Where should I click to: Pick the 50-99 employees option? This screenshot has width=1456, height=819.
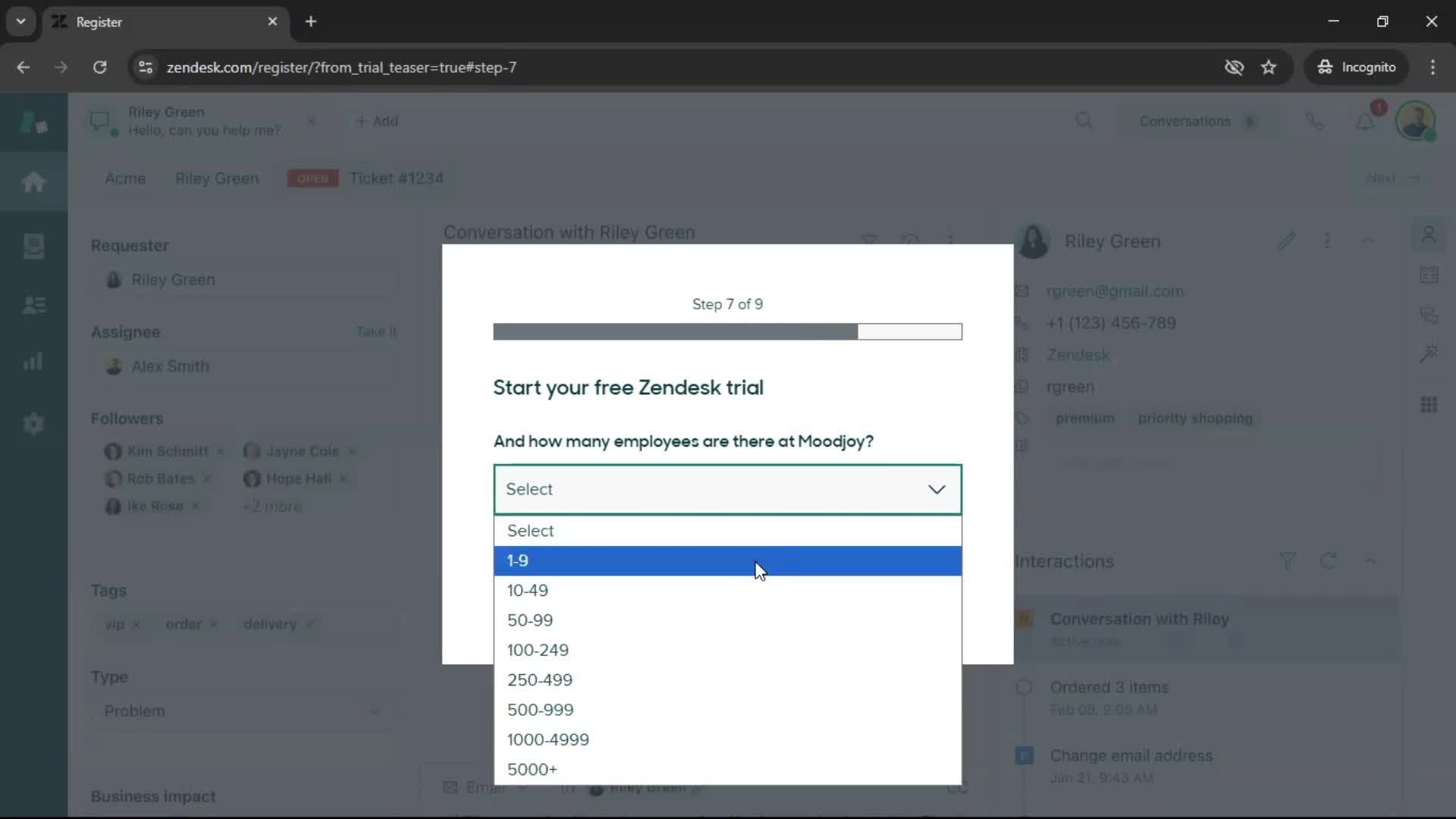[x=727, y=620]
